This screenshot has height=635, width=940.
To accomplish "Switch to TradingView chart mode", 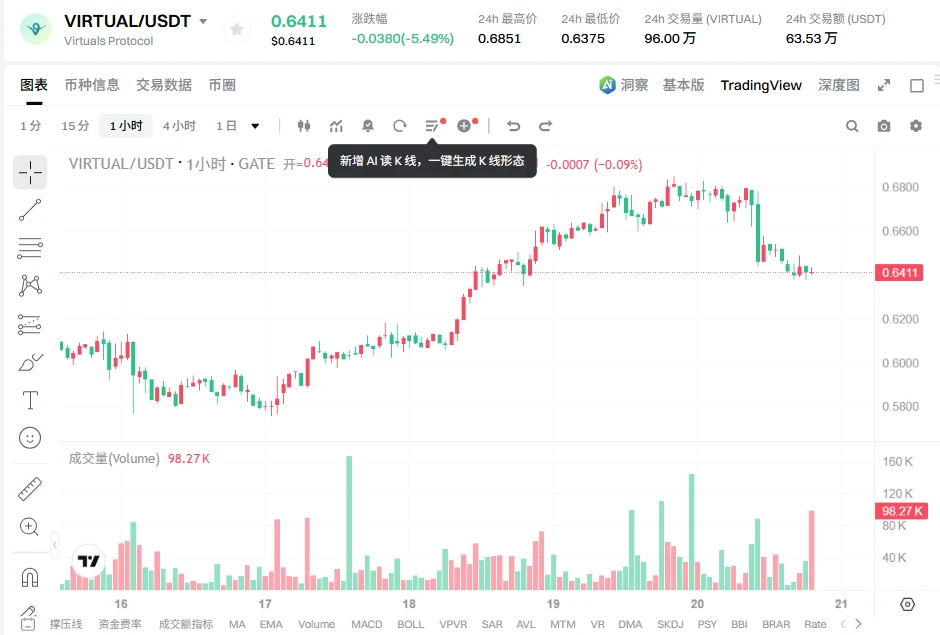I will (x=761, y=85).
